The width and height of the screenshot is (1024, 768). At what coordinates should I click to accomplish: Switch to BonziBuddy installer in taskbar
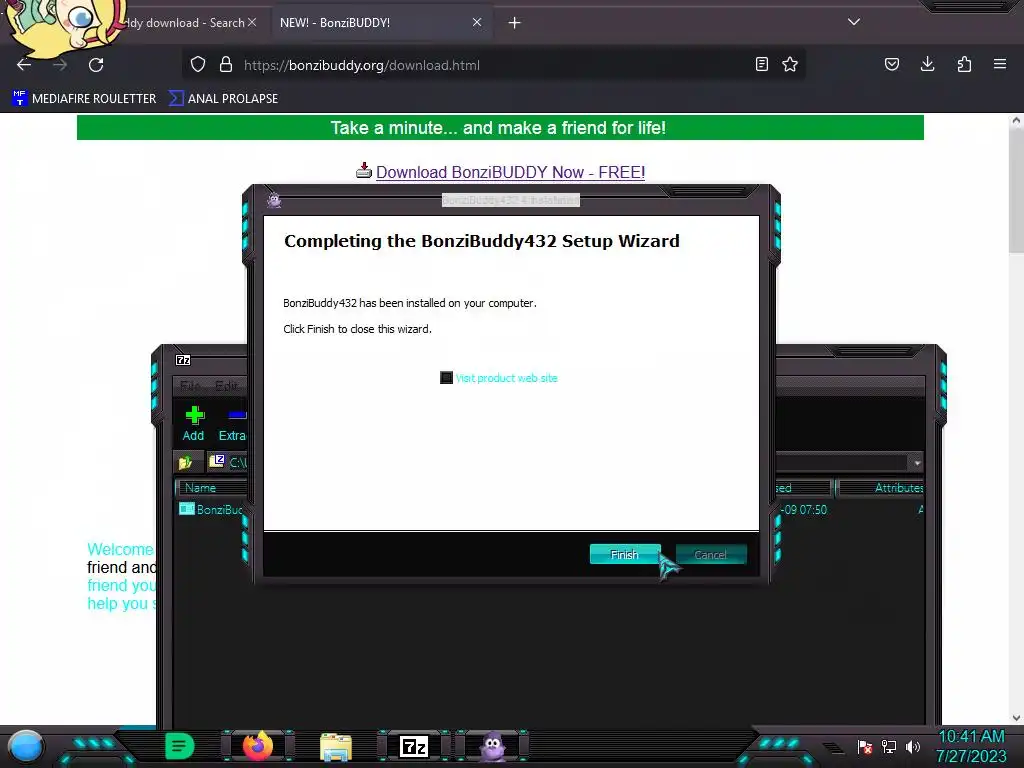(493, 746)
